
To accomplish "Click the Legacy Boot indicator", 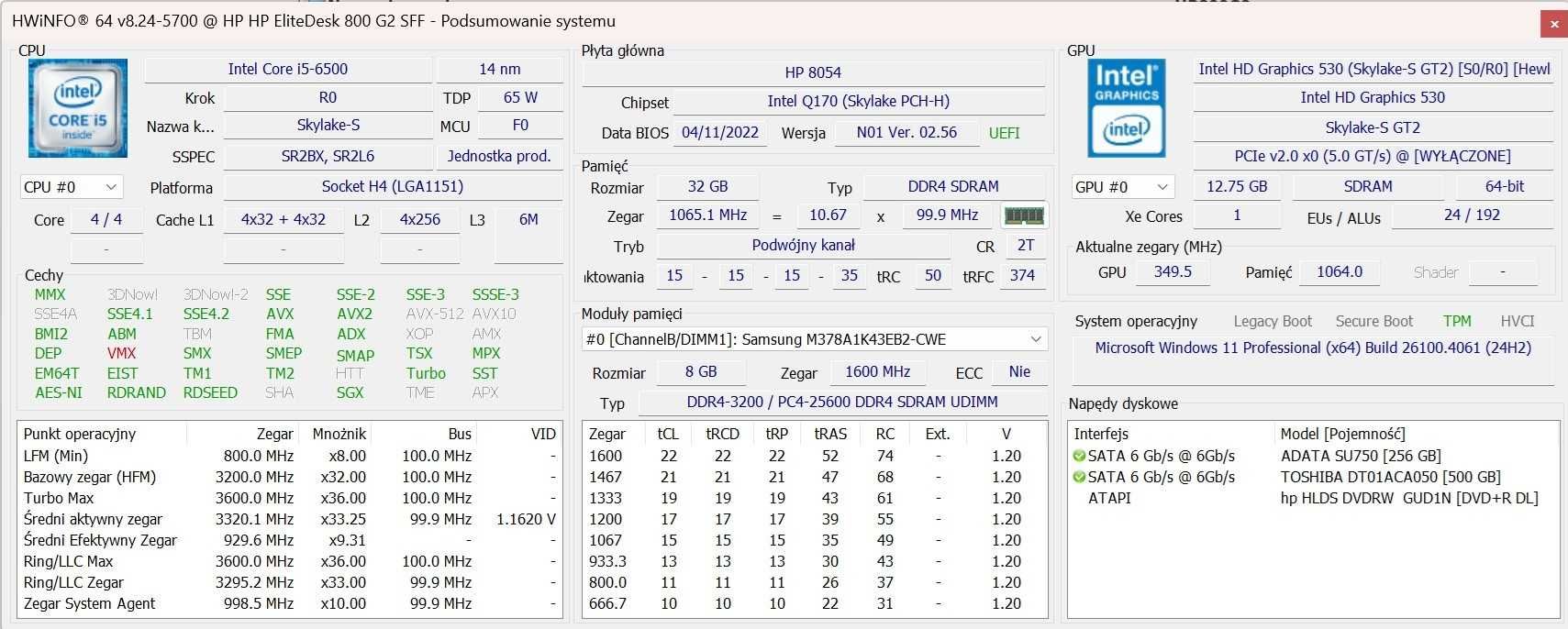I will pos(1273,322).
